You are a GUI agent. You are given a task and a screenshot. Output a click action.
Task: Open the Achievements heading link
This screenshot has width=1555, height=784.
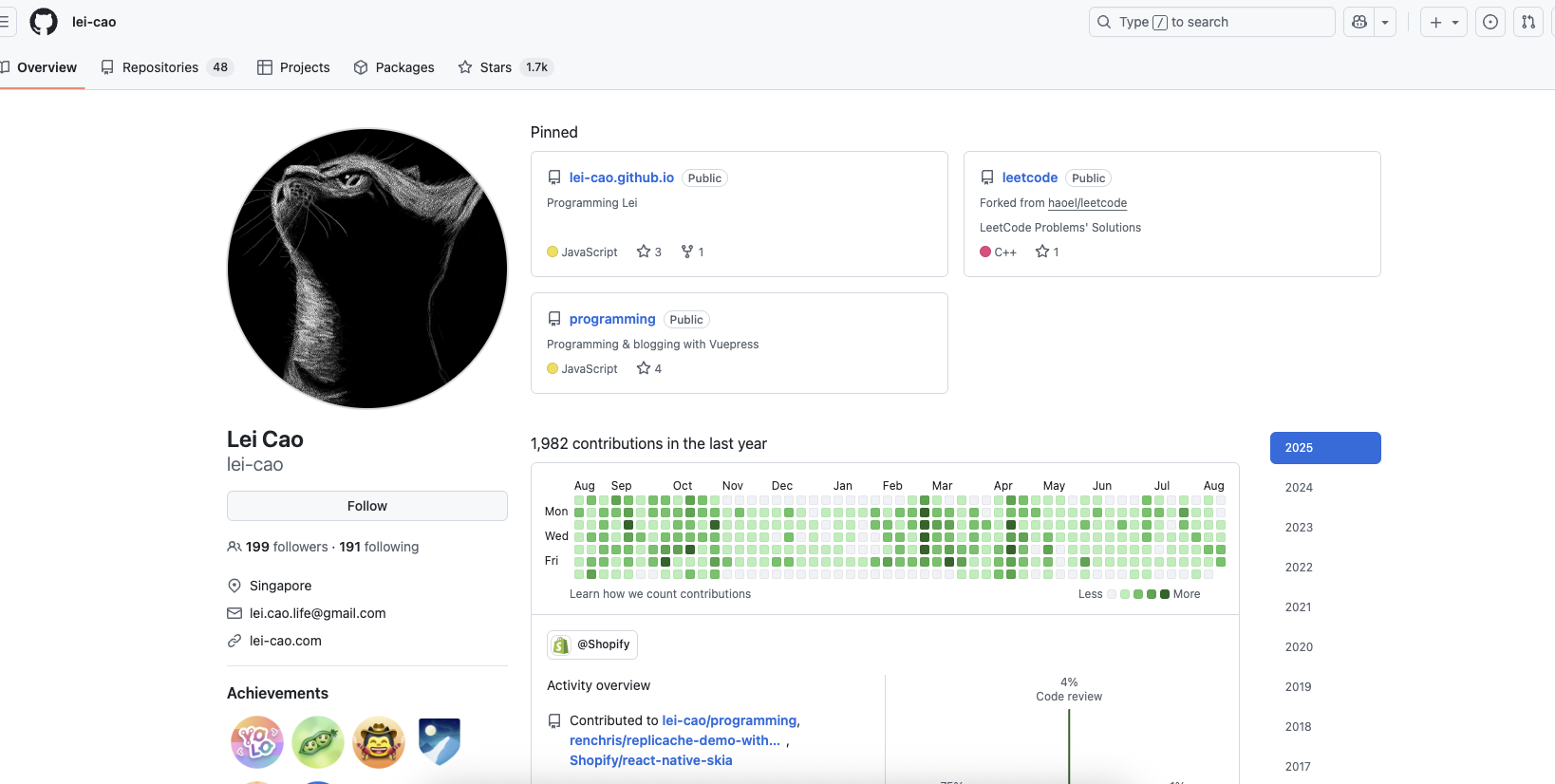[x=277, y=693]
